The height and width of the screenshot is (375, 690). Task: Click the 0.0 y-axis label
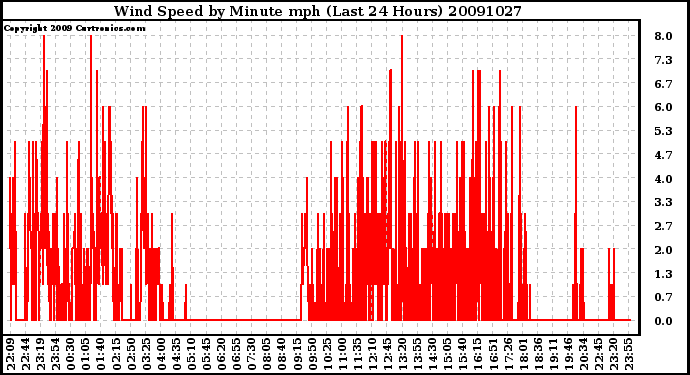pyautogui.click(x=663, y=321)
